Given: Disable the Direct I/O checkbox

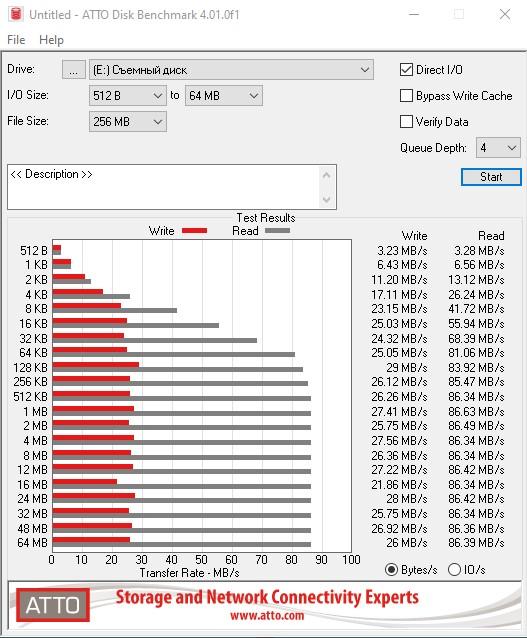Looking at the screenshot, I should coord(407,70).
